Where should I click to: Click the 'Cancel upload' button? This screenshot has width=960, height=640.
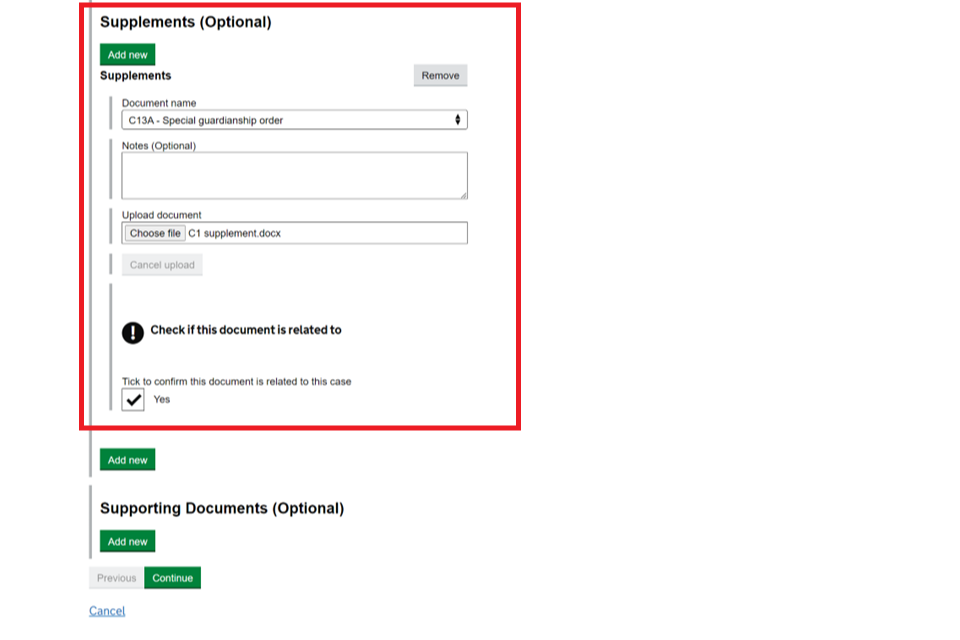coord(162,265)
